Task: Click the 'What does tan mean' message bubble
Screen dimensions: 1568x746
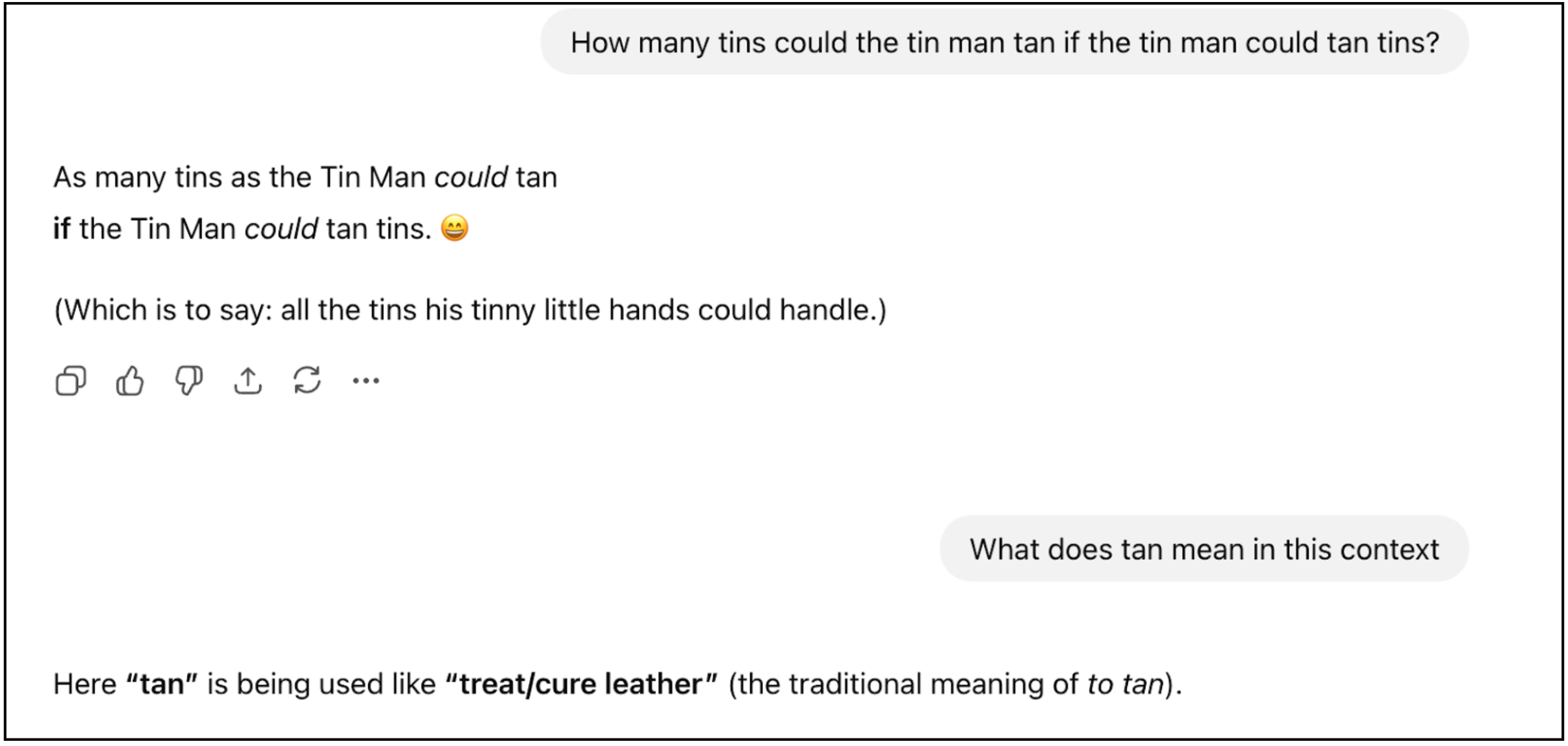Action: pos(1203,549)
